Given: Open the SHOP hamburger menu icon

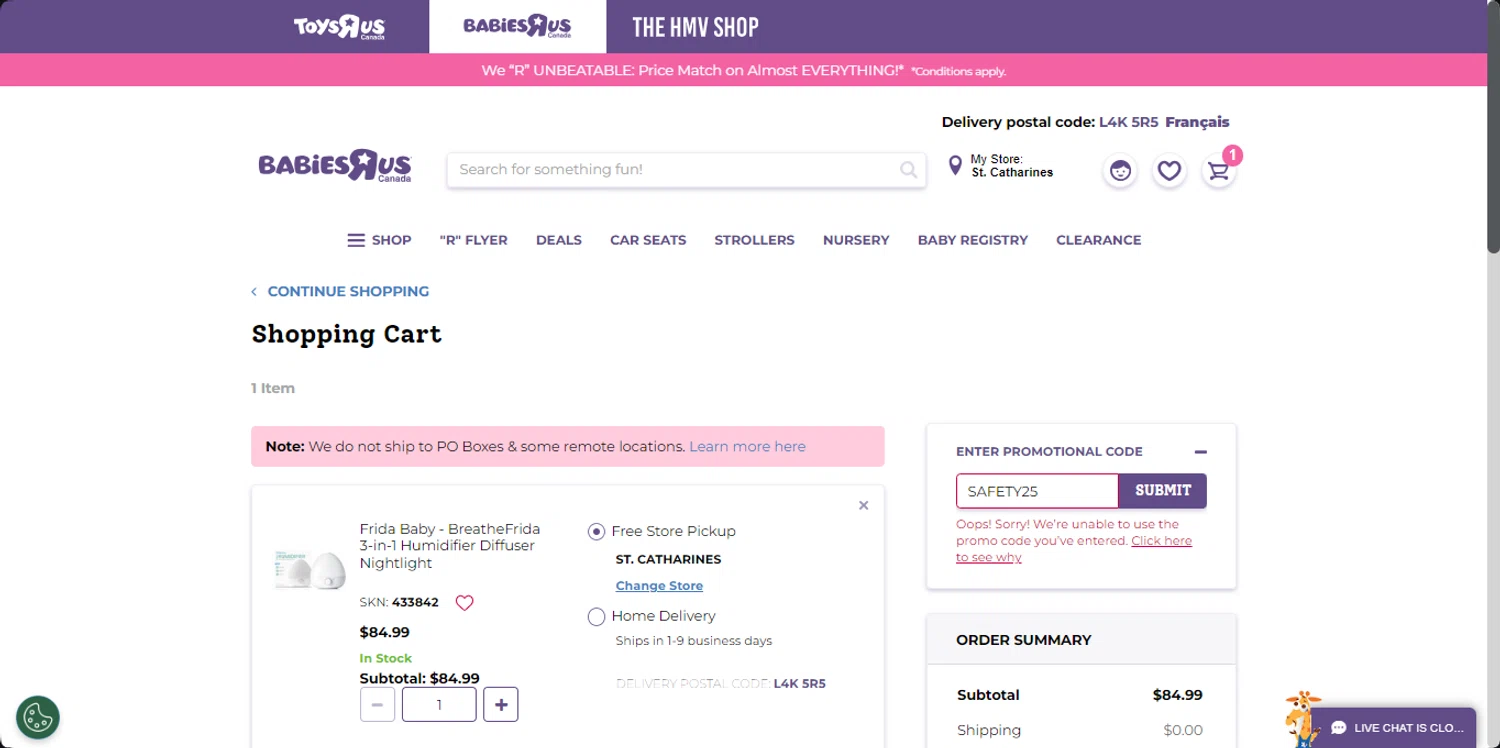Looking at the screenshot, I should tap(356, 240).
